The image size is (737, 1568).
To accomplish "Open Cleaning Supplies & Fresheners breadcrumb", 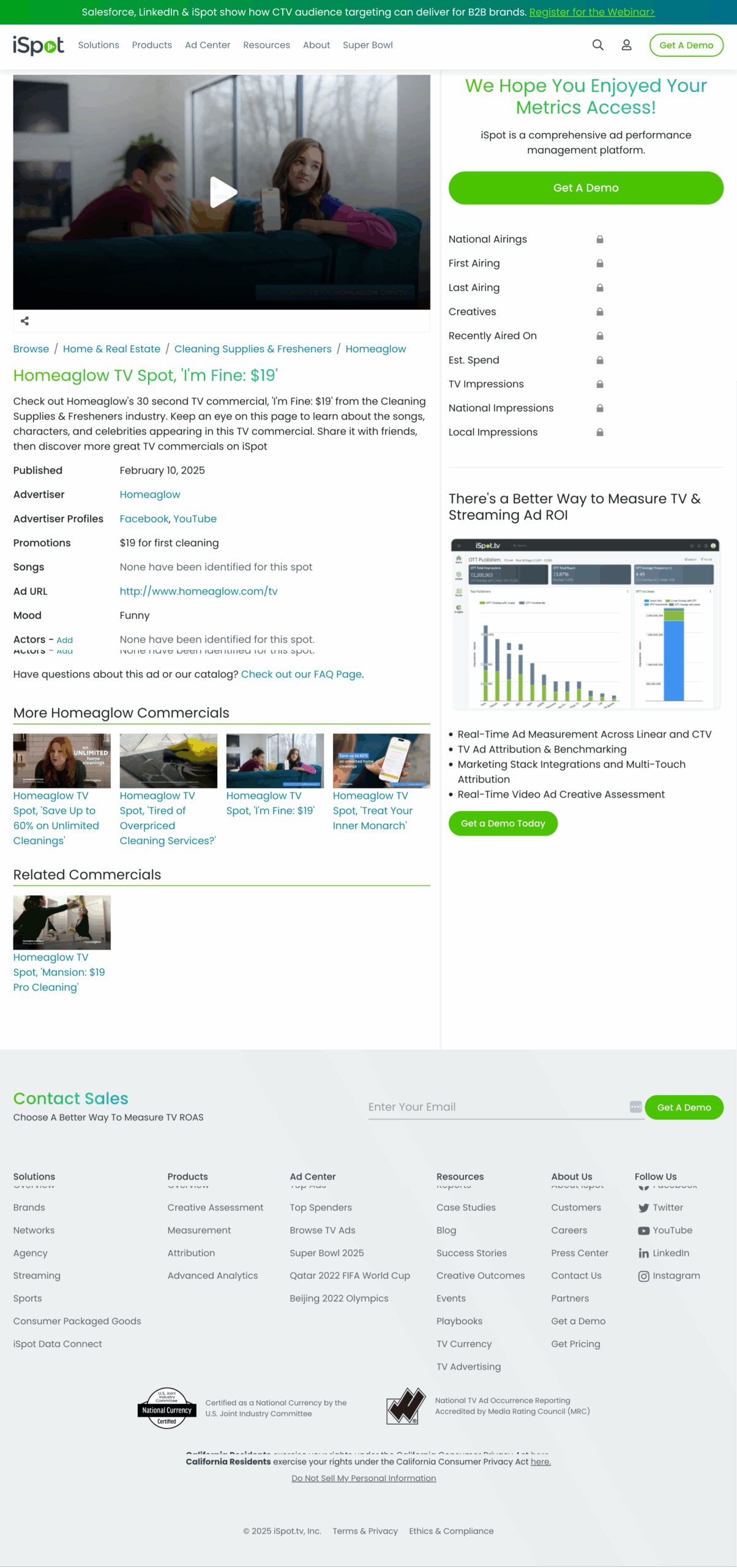I will [x=253, y=349].
